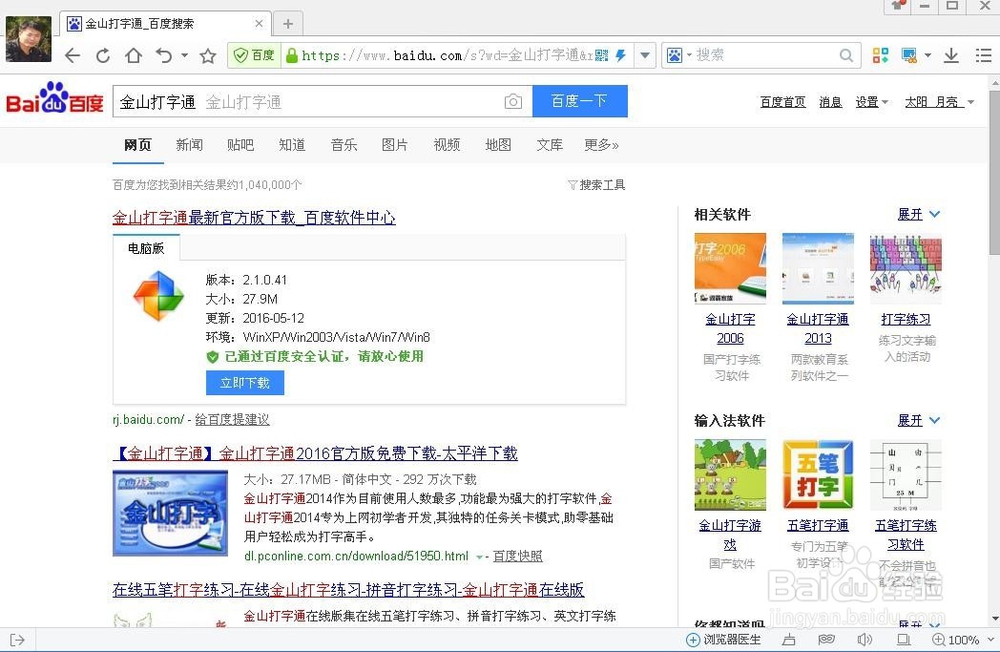Screen dimensions: 1000x652
Task: Click the magnifier icon in the browser search box
Action: [x=846, y=56]
